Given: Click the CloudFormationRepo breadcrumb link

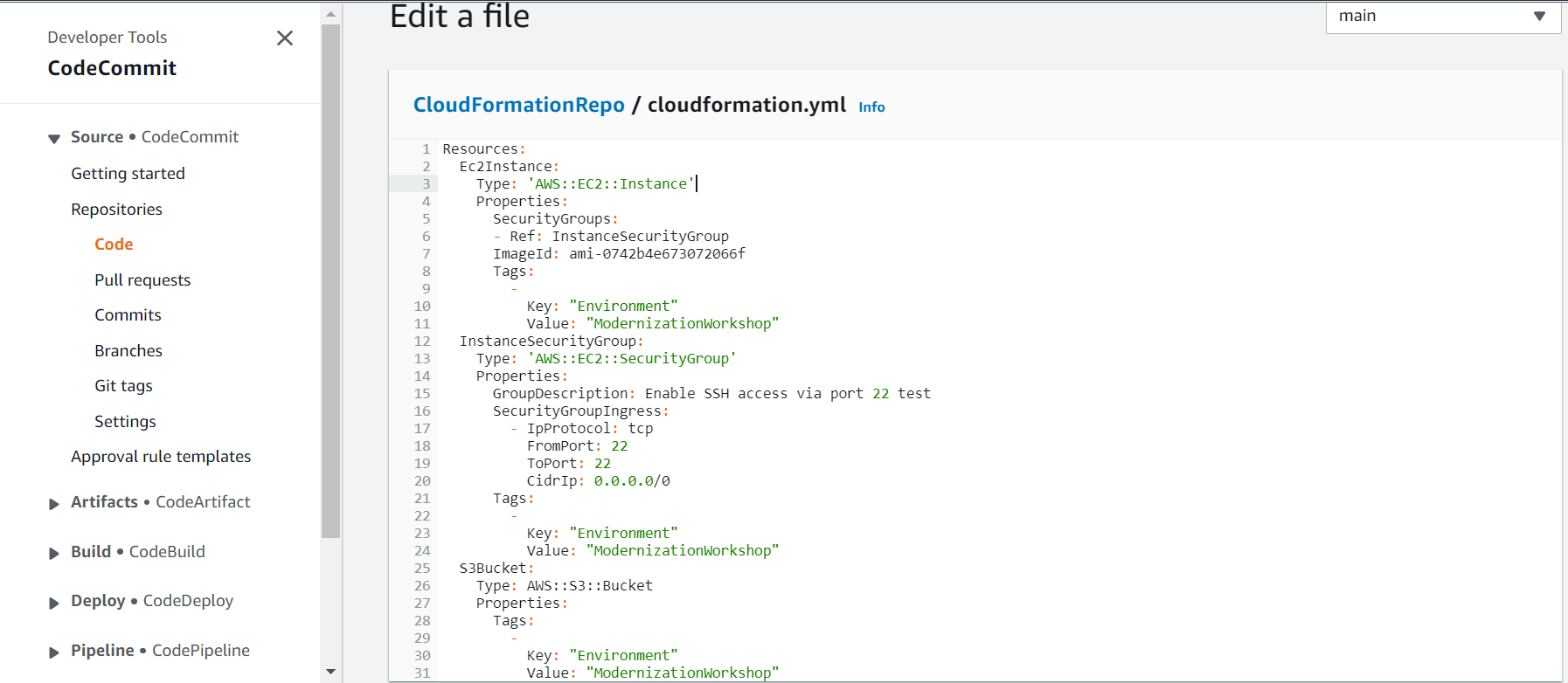Looking at the screenshot, I should point(518,105).
